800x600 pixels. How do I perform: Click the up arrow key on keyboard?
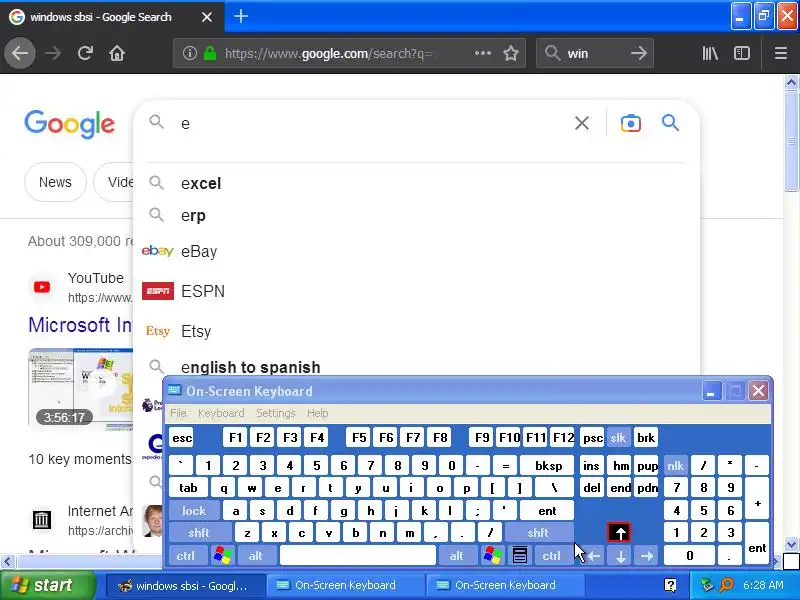pos(619,533)
